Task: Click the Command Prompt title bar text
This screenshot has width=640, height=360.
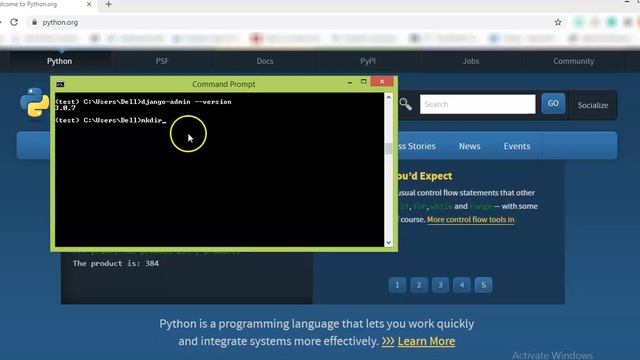Action: click(224, 84)
